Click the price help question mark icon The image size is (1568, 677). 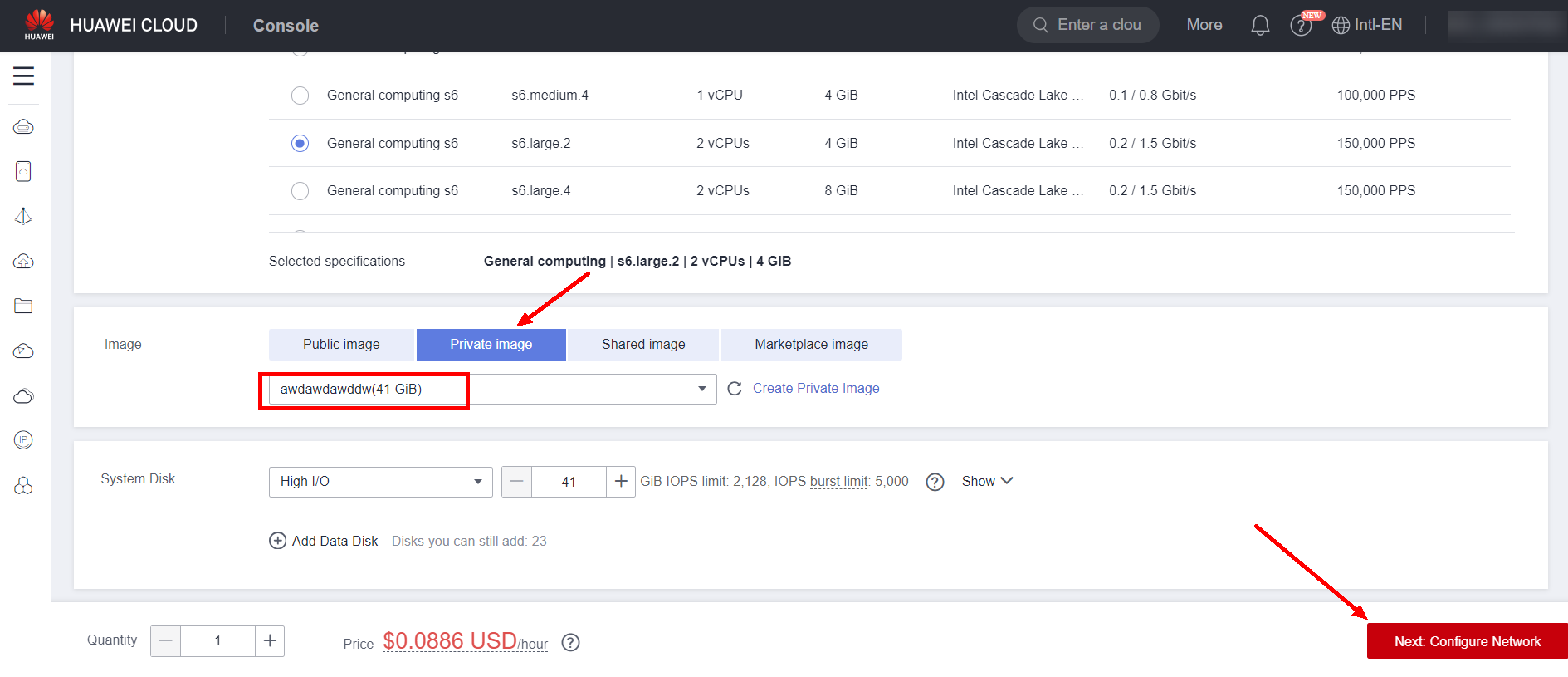(570, 642)
